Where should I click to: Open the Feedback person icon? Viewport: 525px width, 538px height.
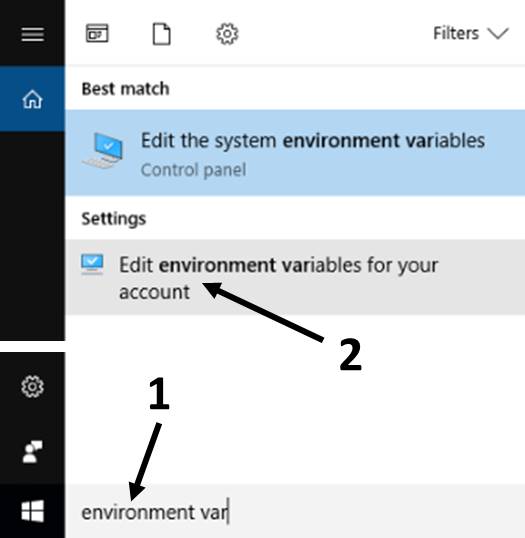click(32, 452)
